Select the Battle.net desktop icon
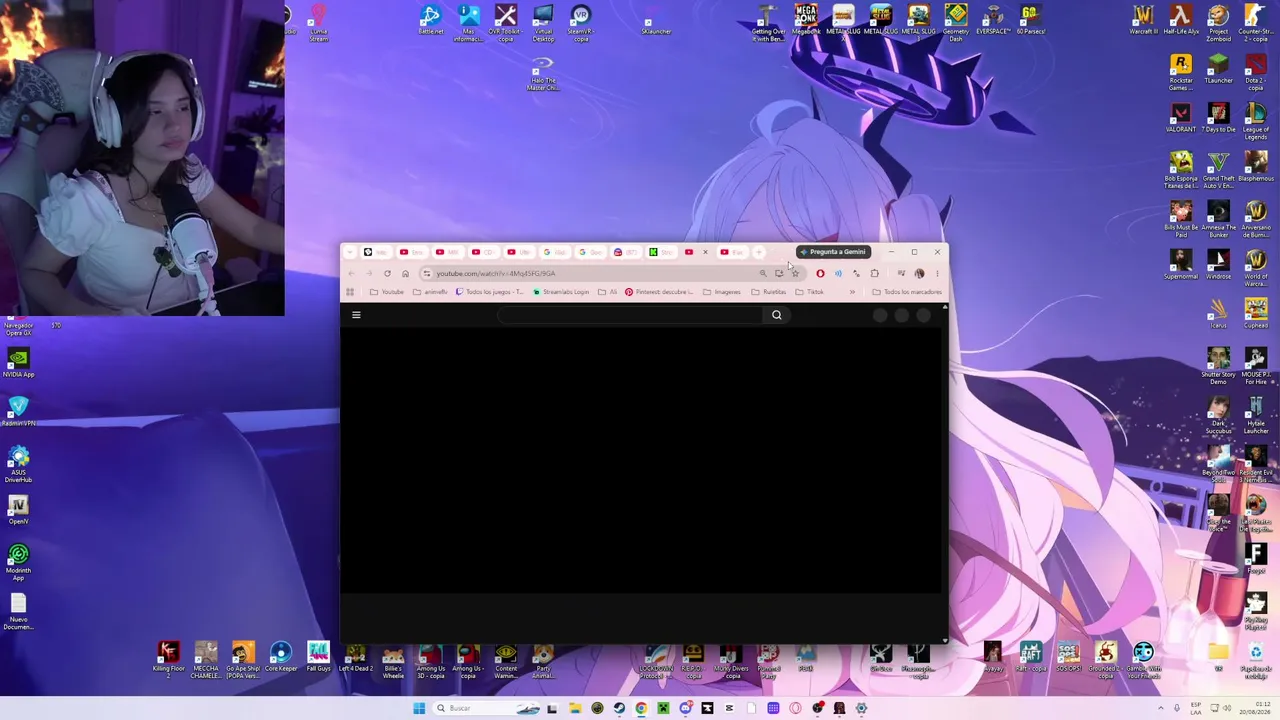Viewport: 1280px width, 720px height. (430, 20)
